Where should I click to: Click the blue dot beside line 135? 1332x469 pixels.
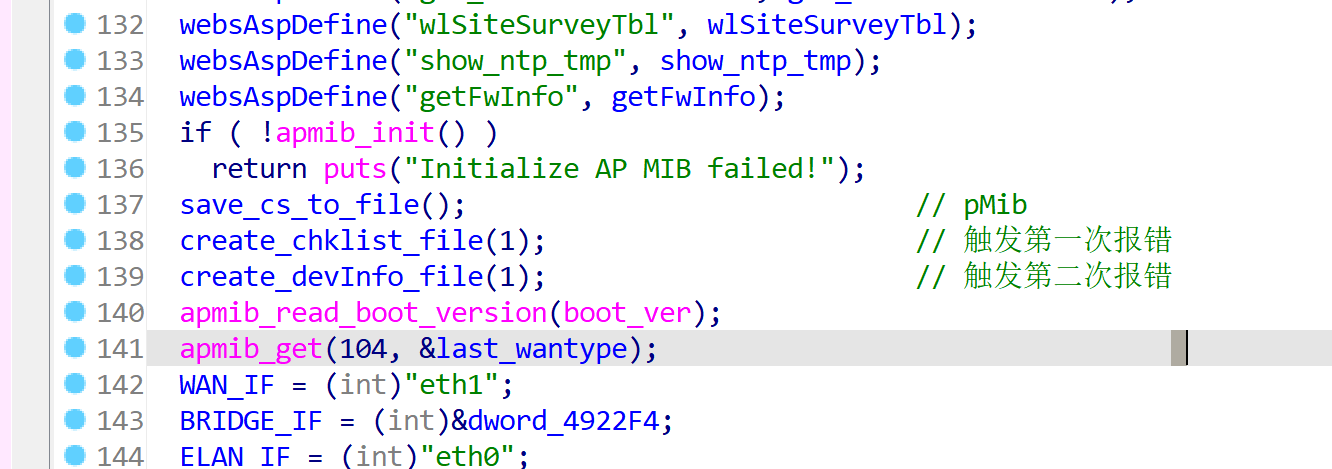click(x=74, y=132)
